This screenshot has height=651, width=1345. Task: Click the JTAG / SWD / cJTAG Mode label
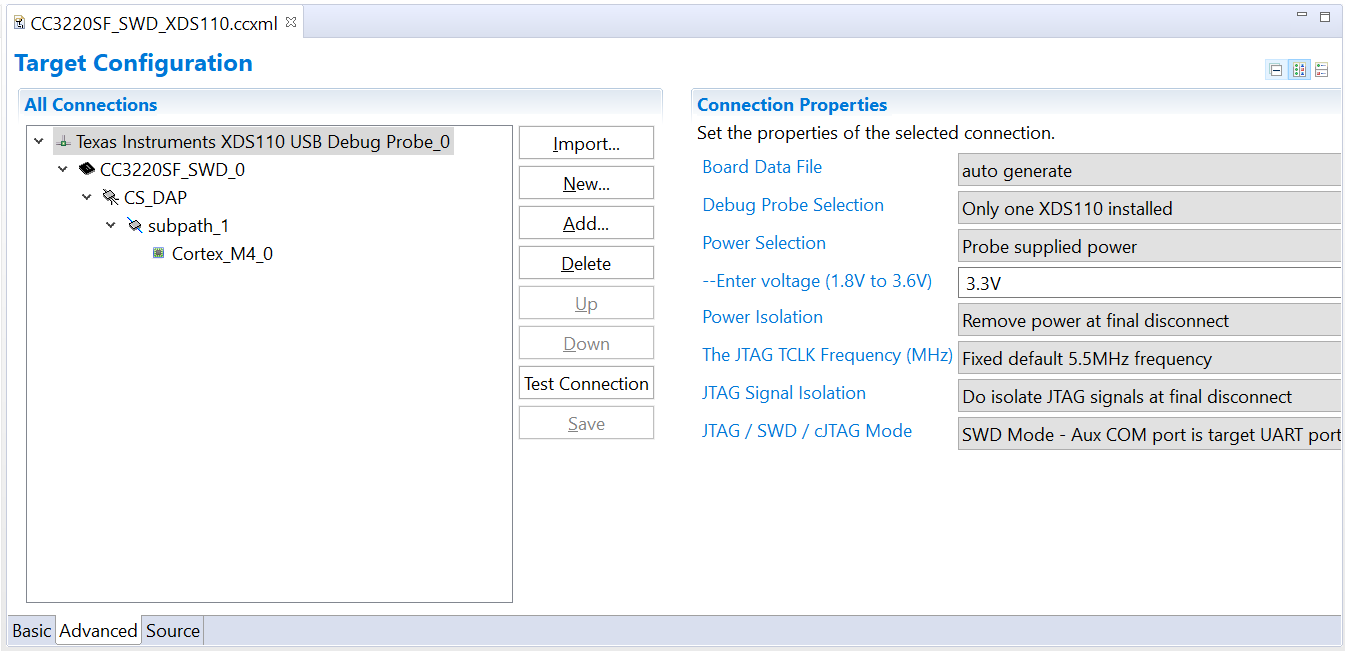(x=807, y=431)
